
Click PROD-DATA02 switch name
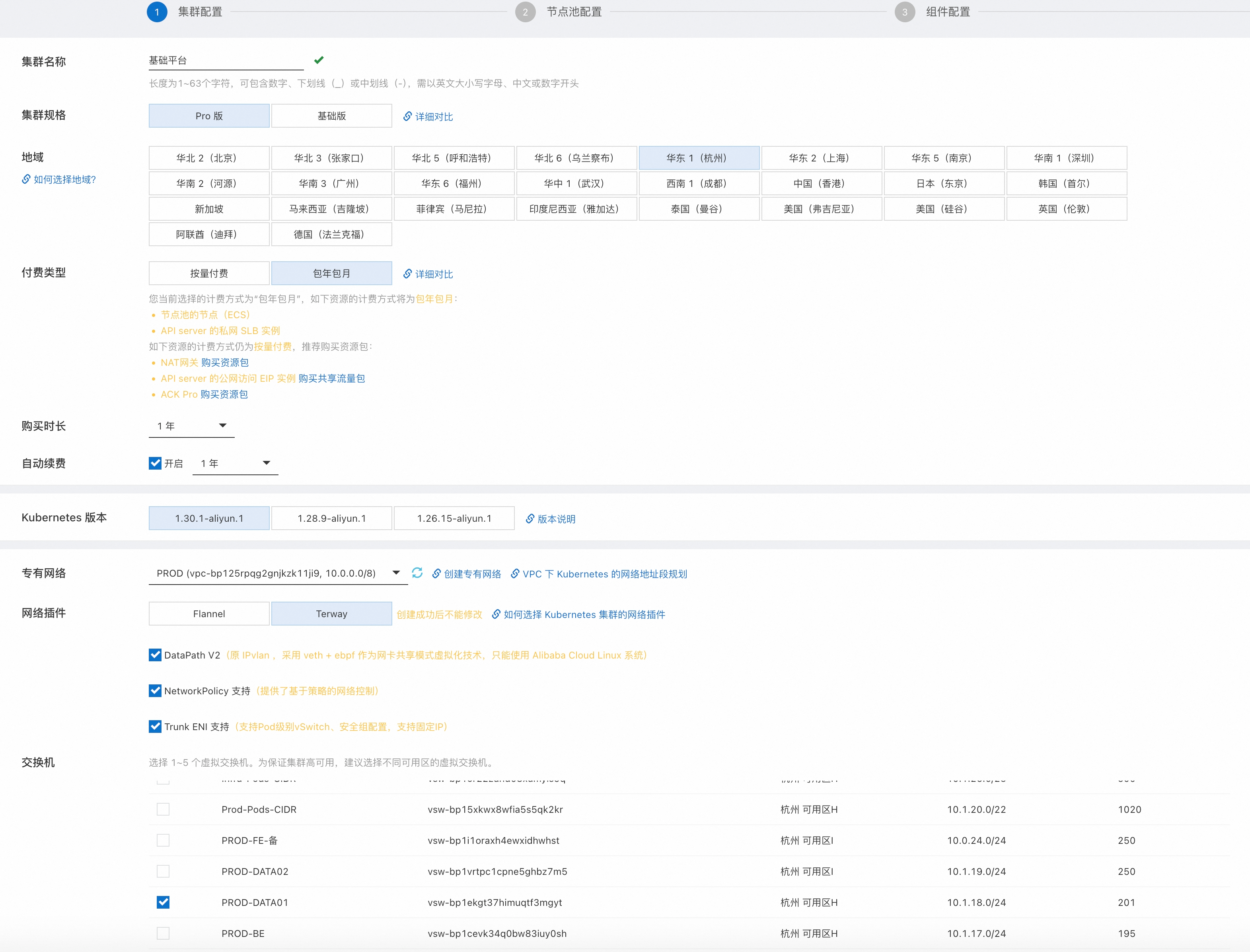(x=255, y=872)
